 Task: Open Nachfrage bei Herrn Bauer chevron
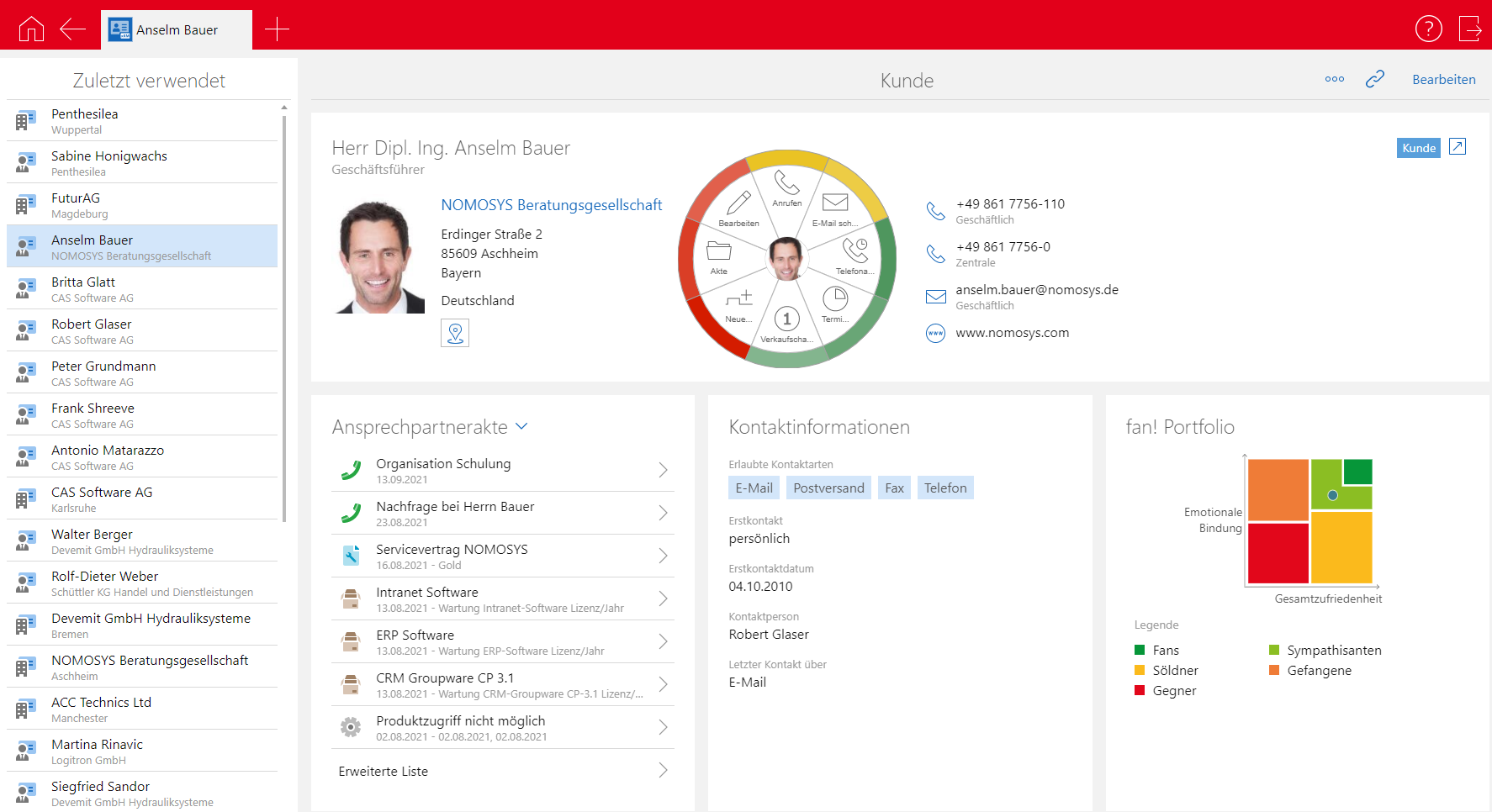click(663, 513)
